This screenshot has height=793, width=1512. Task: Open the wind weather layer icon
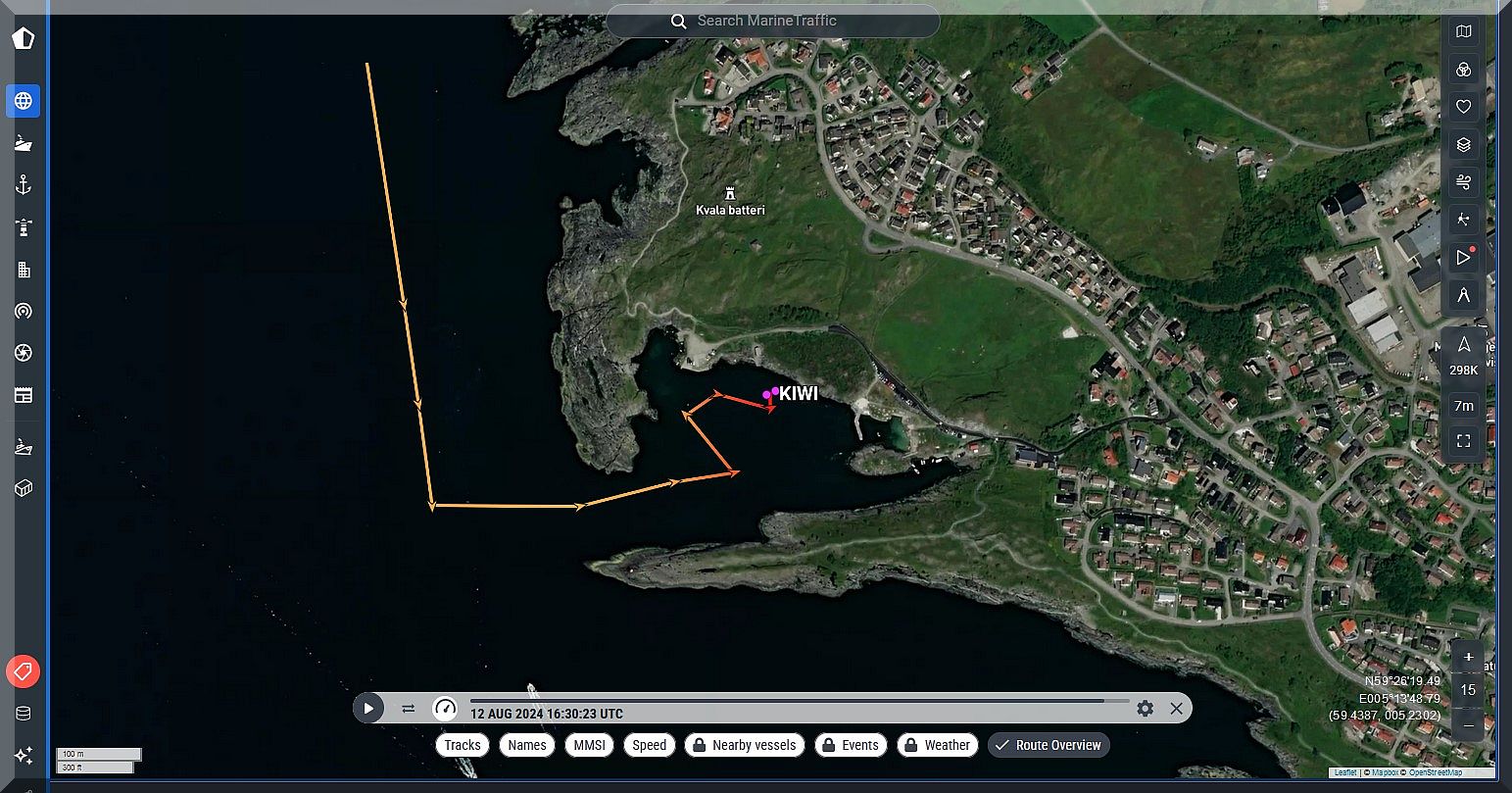pyautogui.click(x=1463, y=182)
